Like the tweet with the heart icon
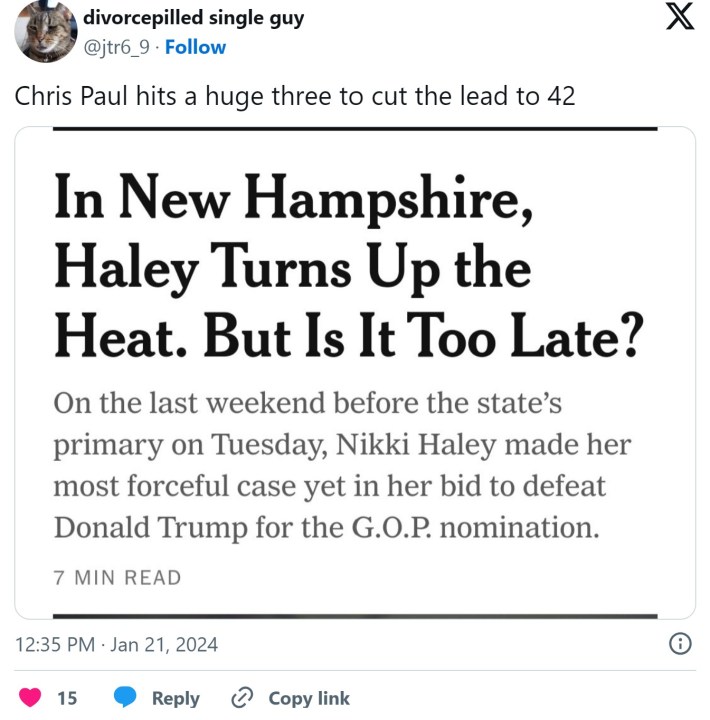The height and width of the screenshot is (720, 710). pyautogui.click(x=31, y=698)
